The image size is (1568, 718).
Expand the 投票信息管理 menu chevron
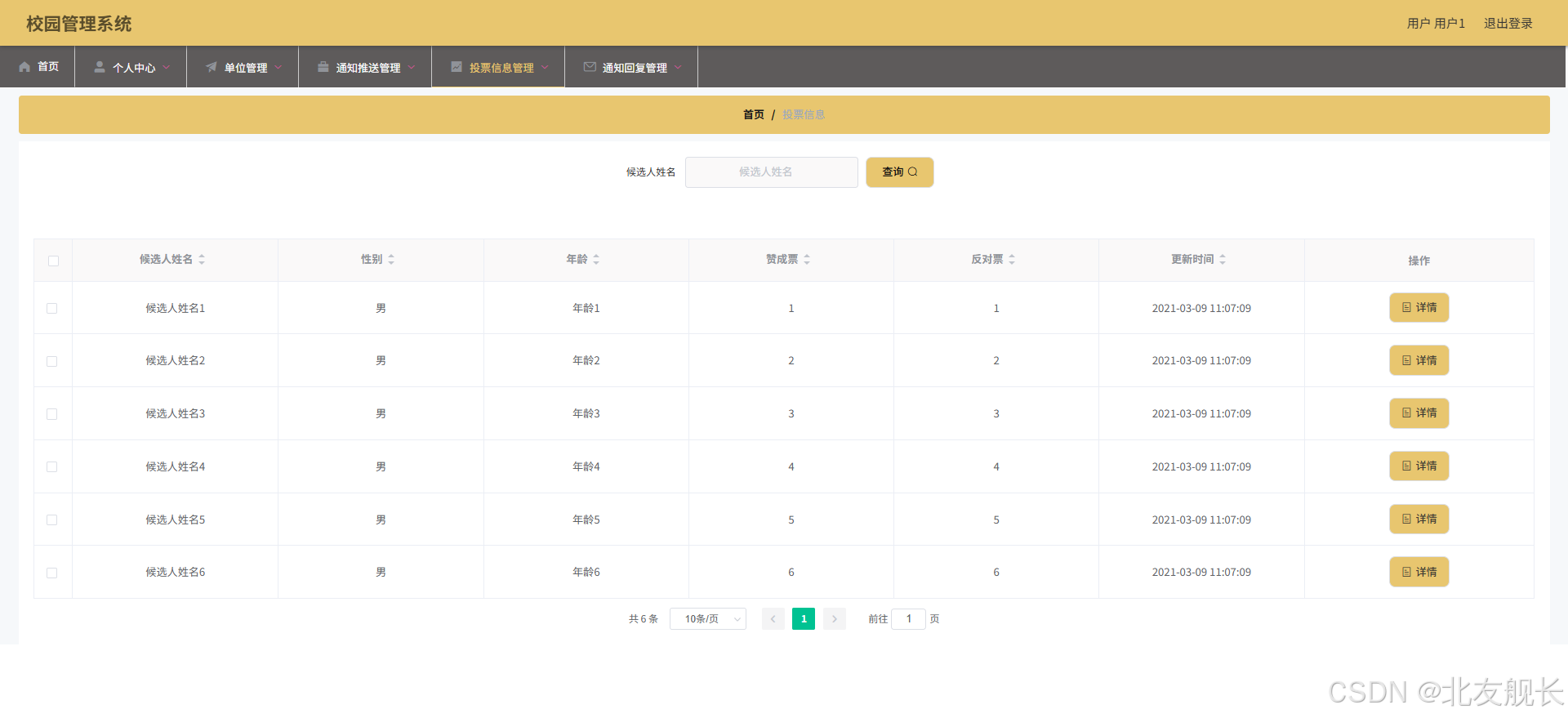pyautogui.click(x=545, y=67)
